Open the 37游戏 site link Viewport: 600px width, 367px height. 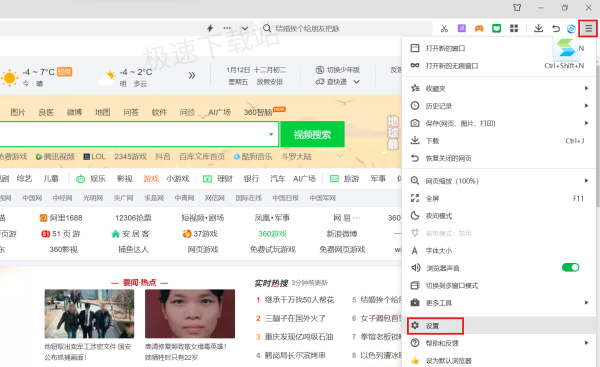(200, 234)
